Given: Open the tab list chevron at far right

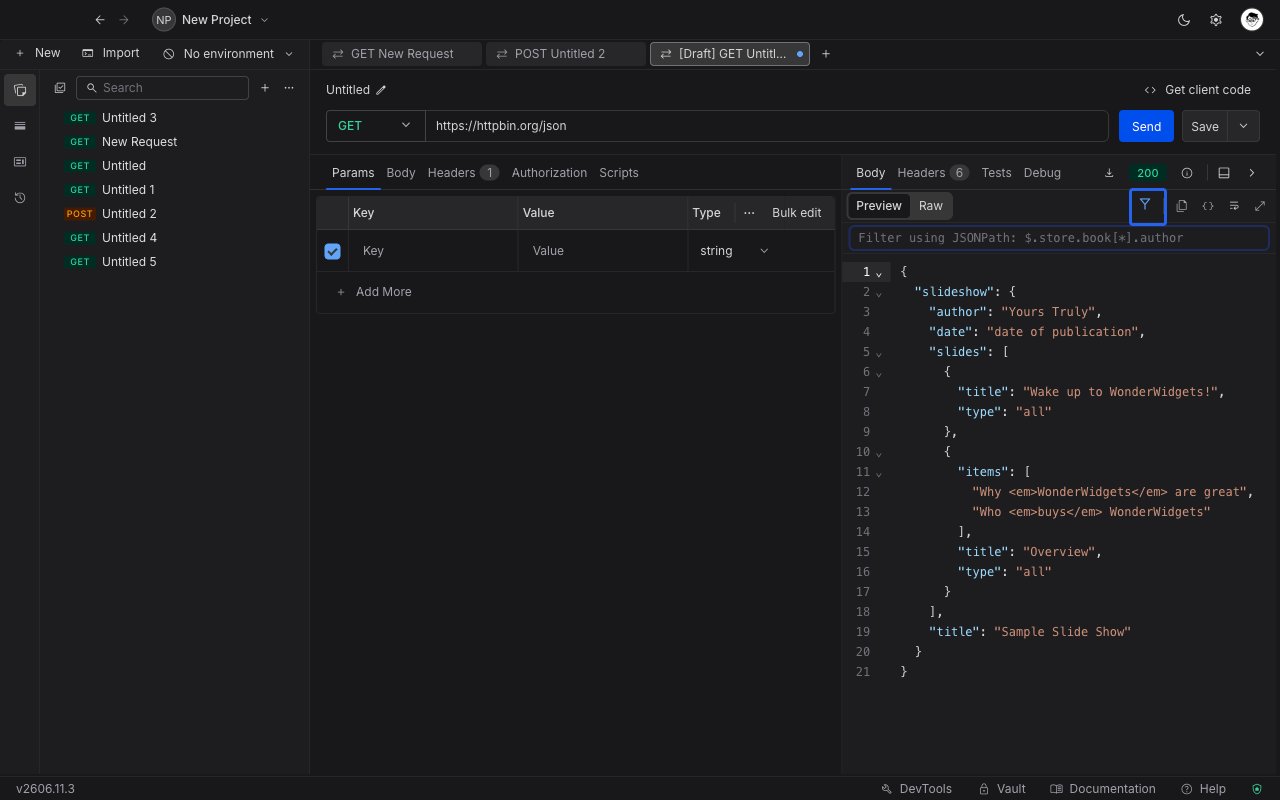Looking at the screenshot, I should coord(1259,54).
